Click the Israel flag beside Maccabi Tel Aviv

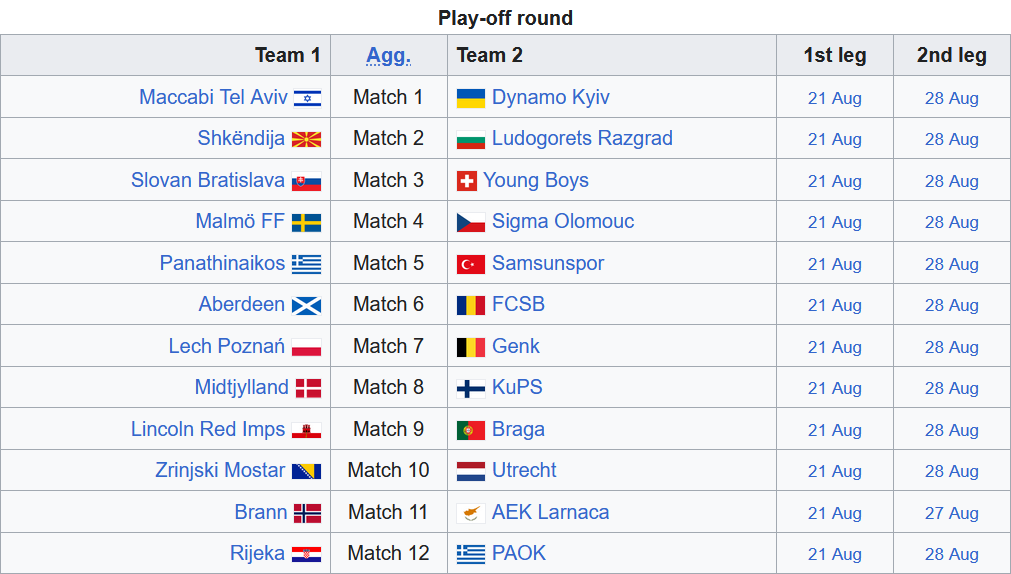307,98
